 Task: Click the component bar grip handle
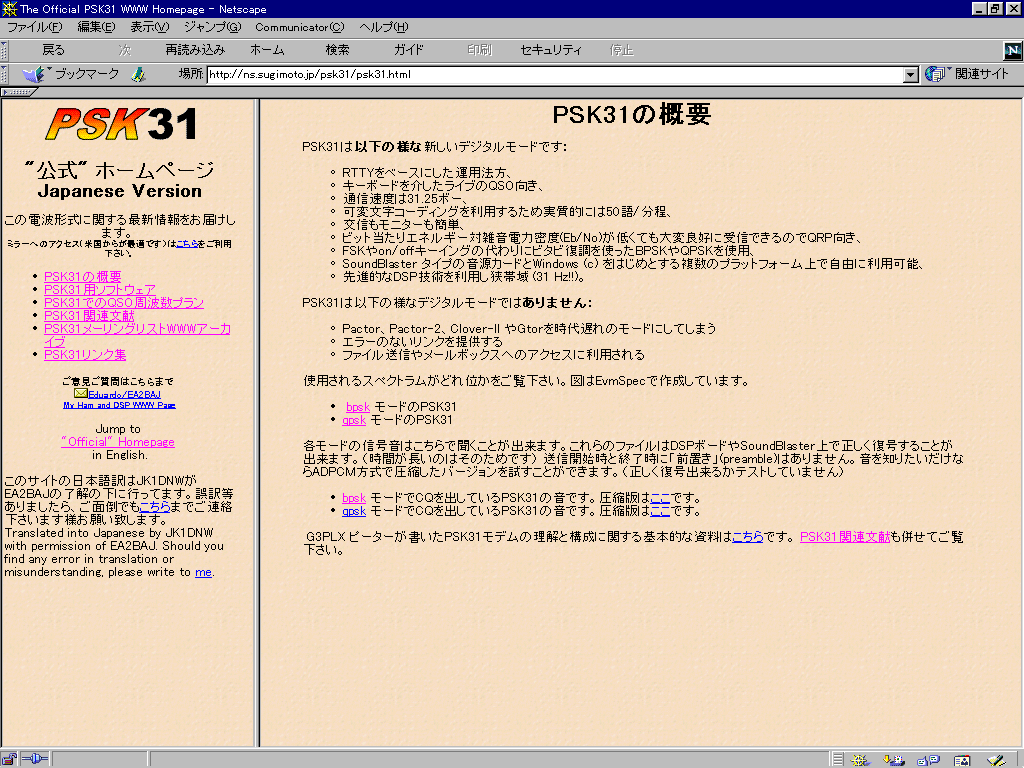(837, 760)
